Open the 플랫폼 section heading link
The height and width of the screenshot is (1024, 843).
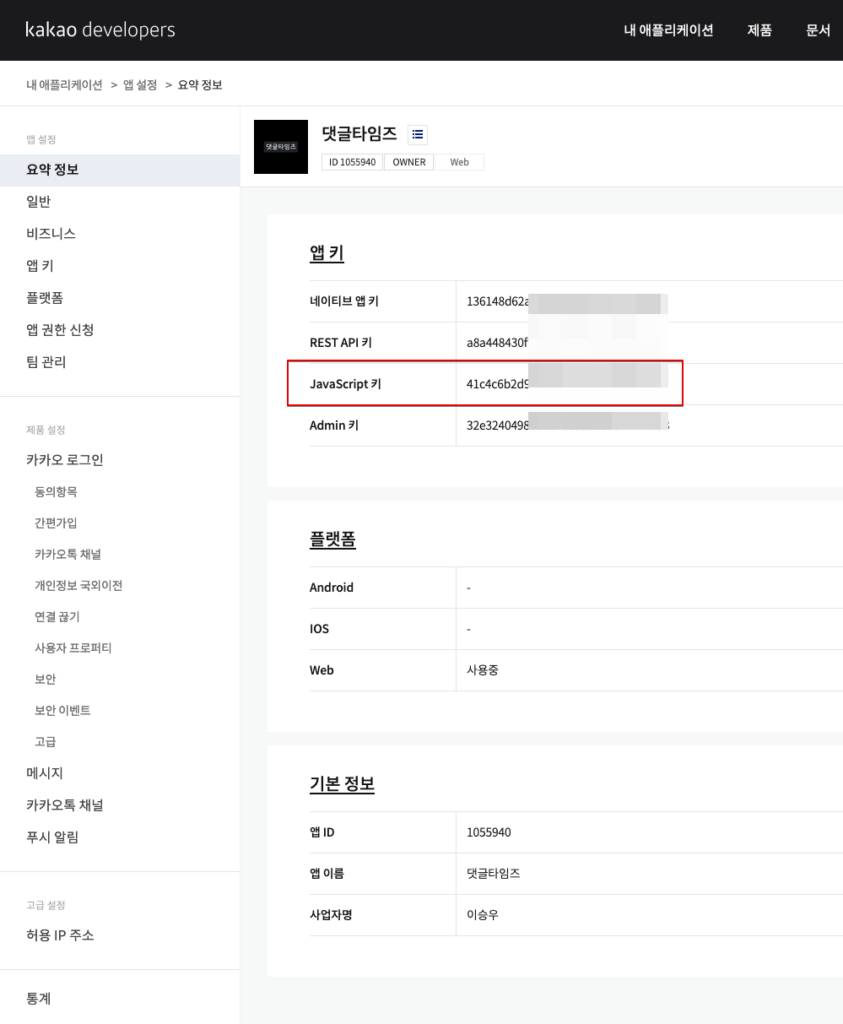(x=332, y=539)
